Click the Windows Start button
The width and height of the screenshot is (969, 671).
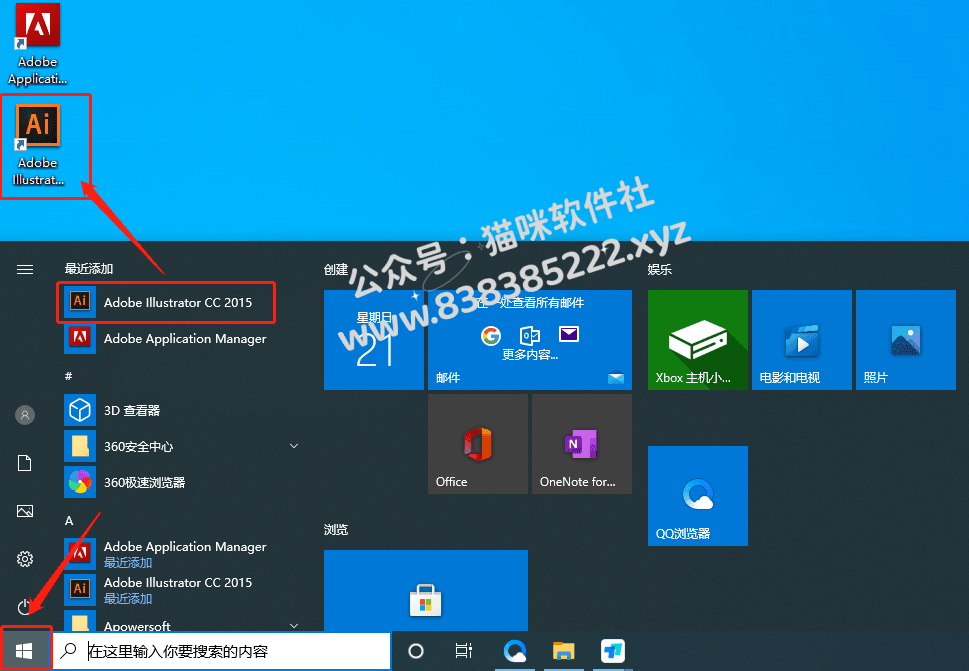coord(25,651)
